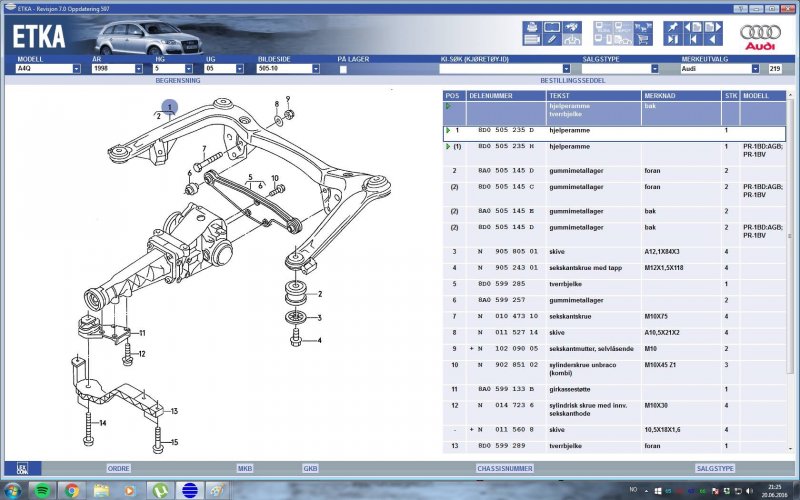This screenshot has width=800, height=500.
Task: Click the ORDRE button at bottom
Action: pyautogui.click(x=119, y=468)
